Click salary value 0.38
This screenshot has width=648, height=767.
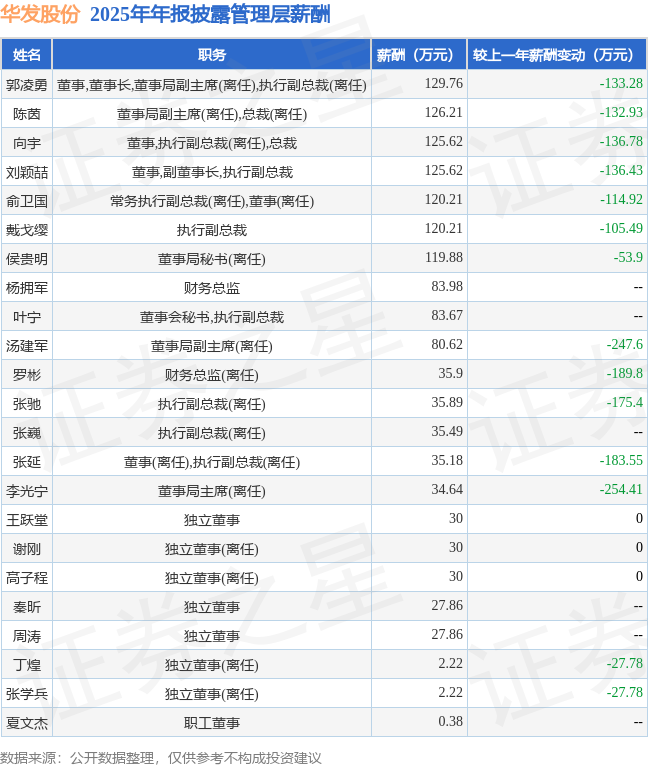click(450, 722)
